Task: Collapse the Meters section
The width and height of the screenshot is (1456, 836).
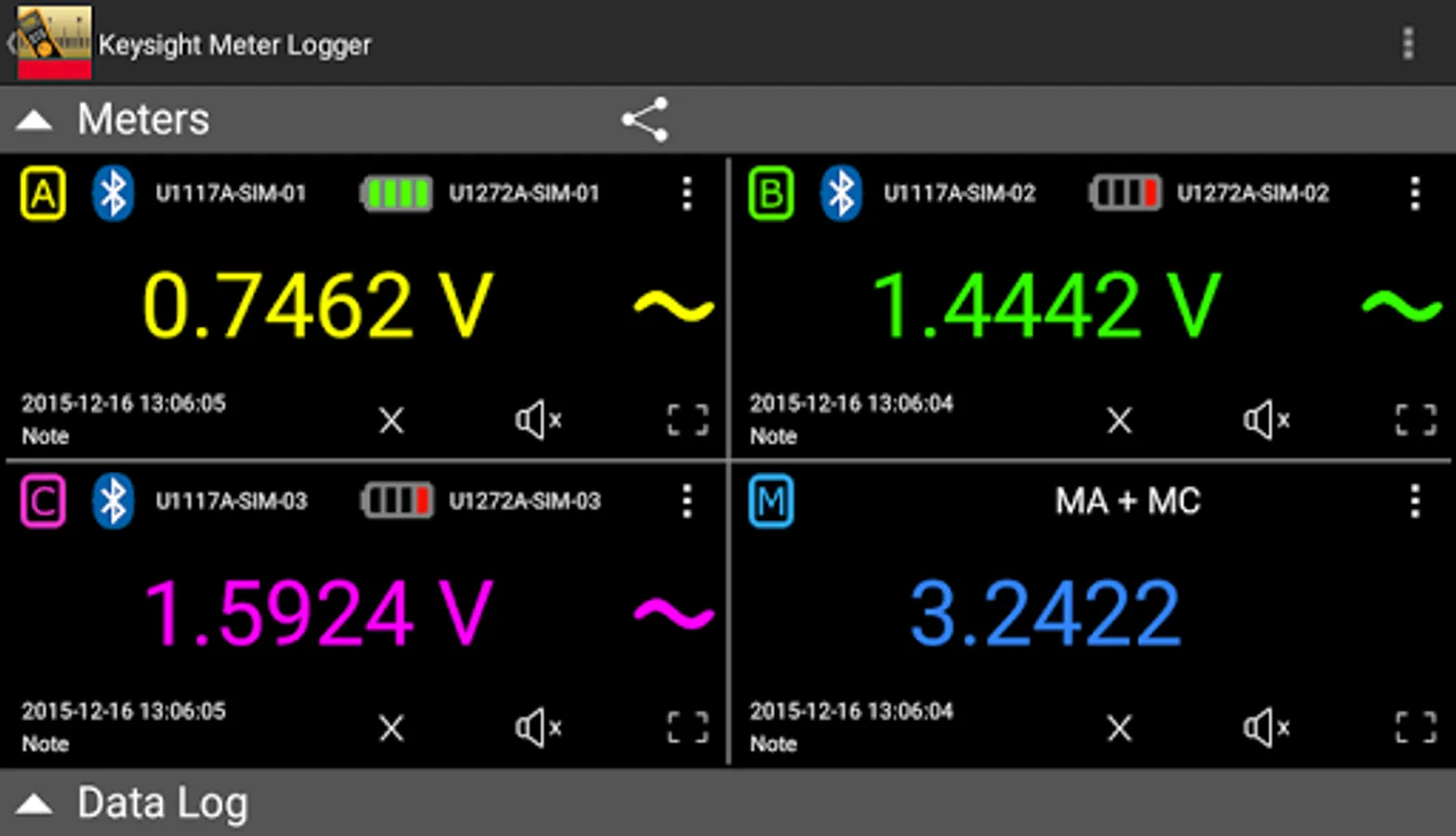Action: tap(34, 120)
